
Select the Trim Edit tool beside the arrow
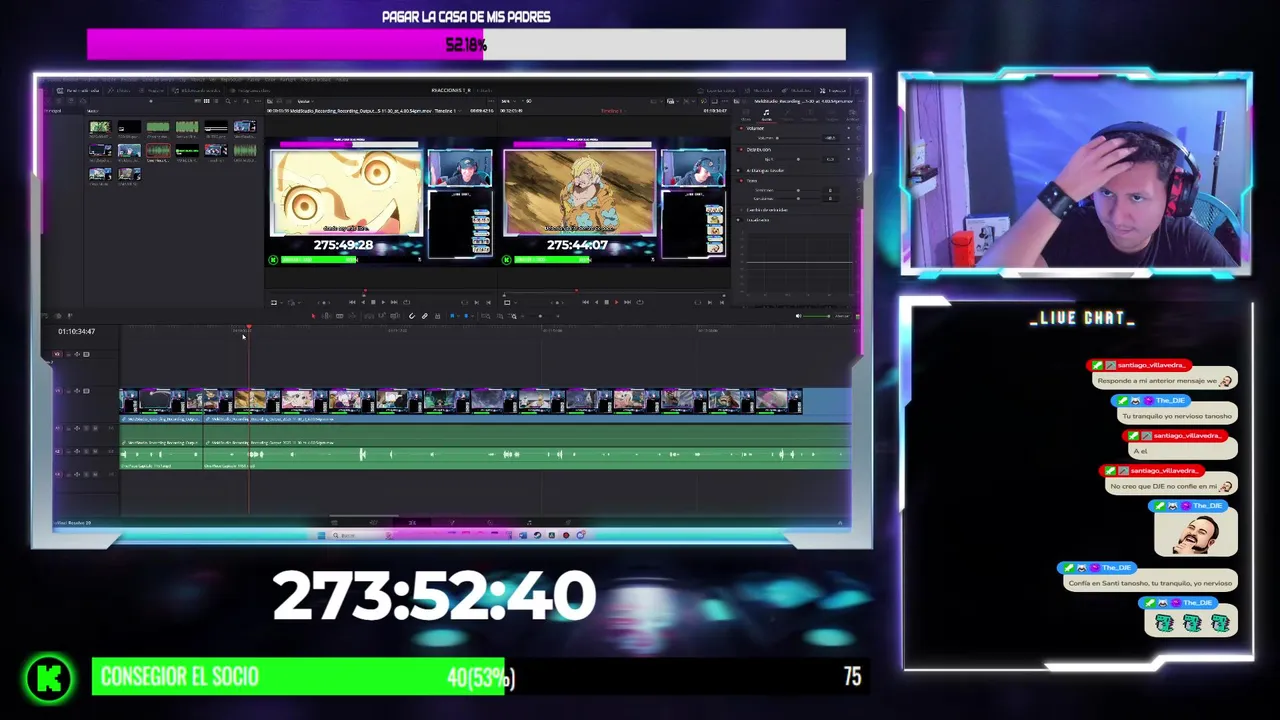[326, 316]
